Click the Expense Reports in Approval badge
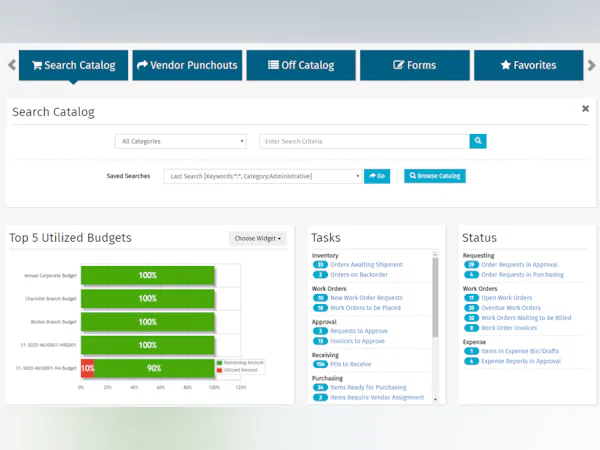 pos(471,361)
